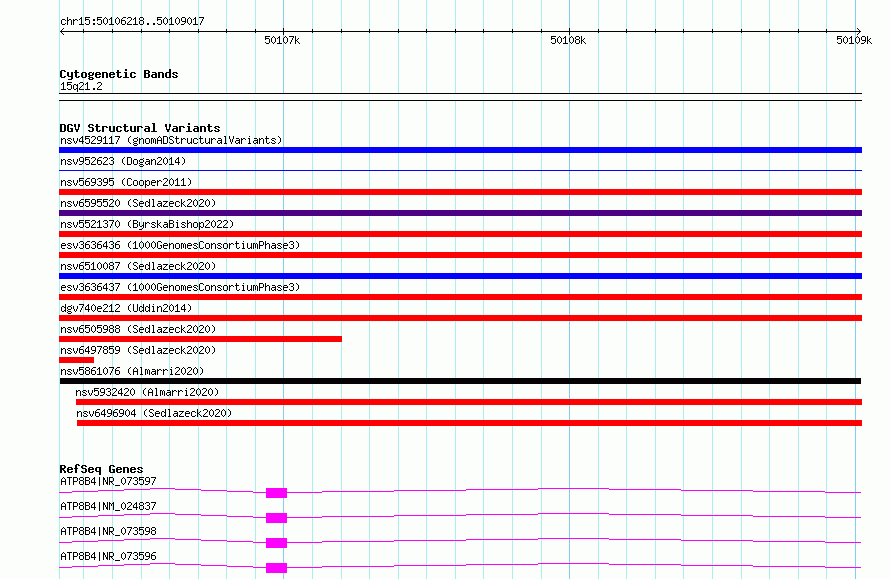Click the magenta exon of ATP8B4|NR_073596
Image resolution: width=890 pixels, height=579 pixels.
pyautogui.click(x=276, y=568)
